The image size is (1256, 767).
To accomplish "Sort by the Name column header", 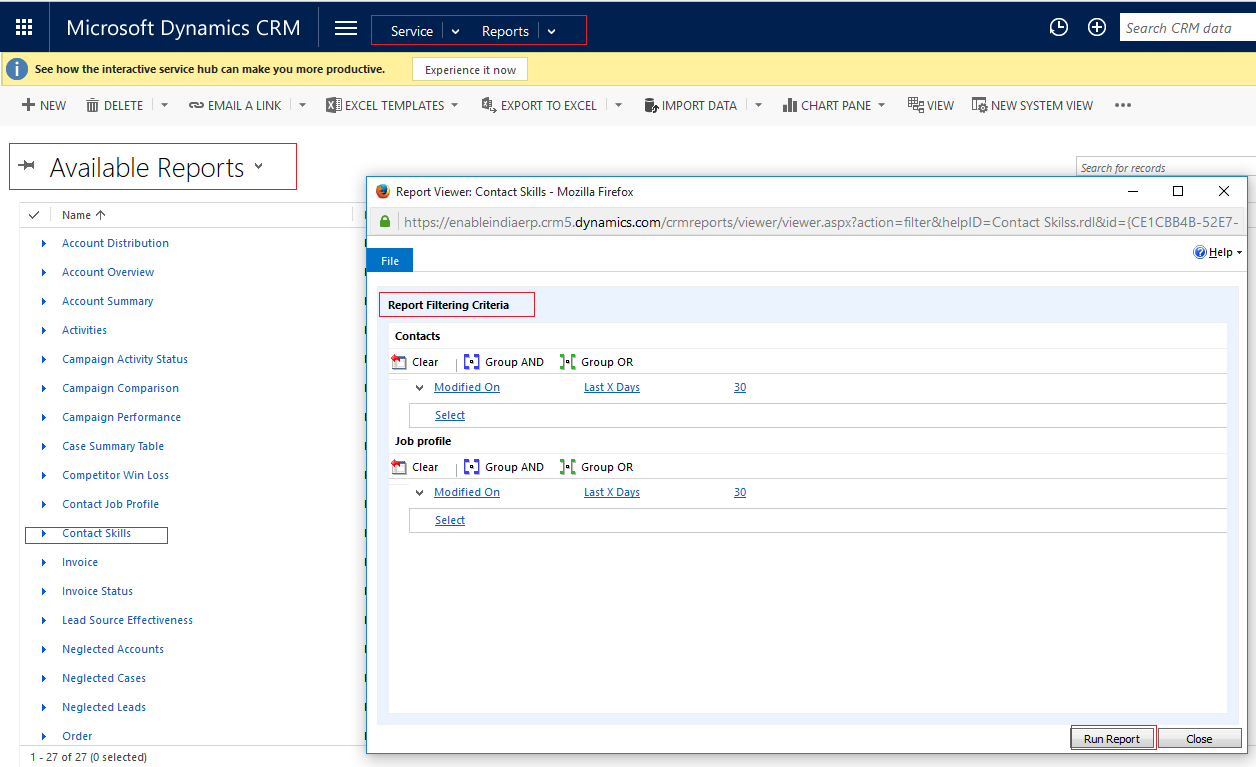I will pos(84,215).
